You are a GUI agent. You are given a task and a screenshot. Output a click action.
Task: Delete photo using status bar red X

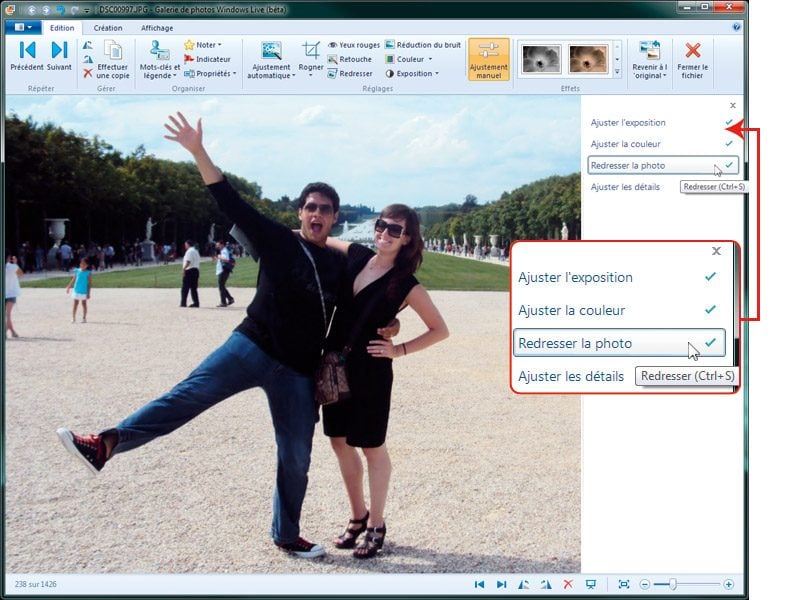pyautogui.click(x=568, y=584)
